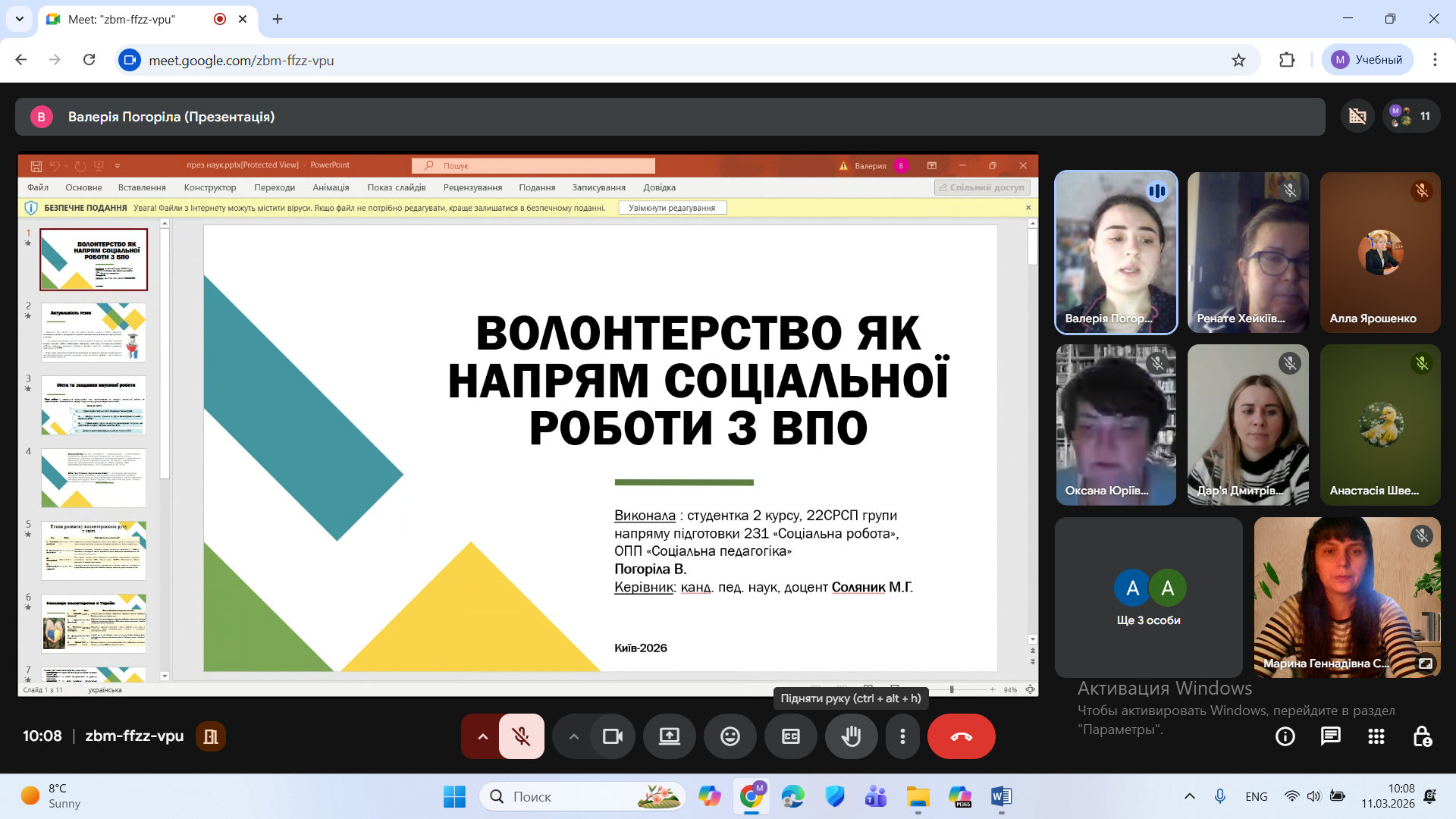Open emoji reactions in Google Meet
1456x819 pixels.
coord(730,736)
